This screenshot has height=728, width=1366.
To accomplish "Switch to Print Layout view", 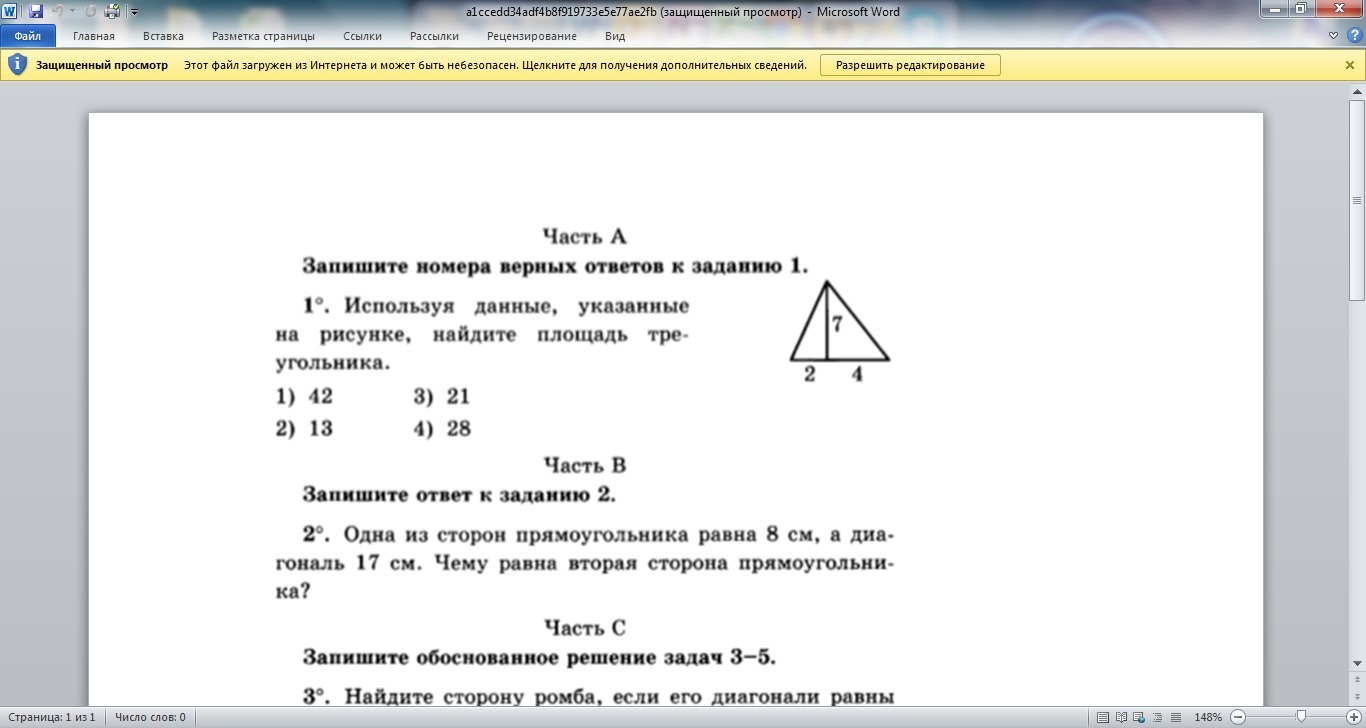I will click(1103, 717).
